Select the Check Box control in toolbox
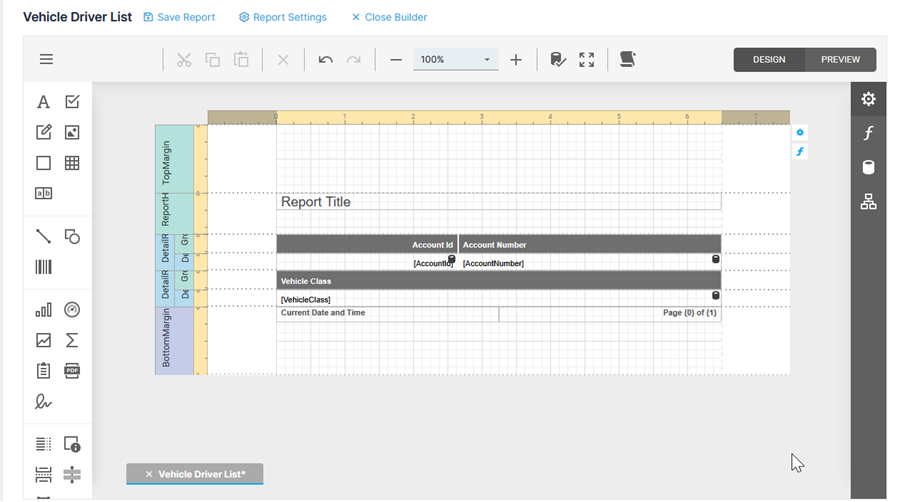 point(72,102)
